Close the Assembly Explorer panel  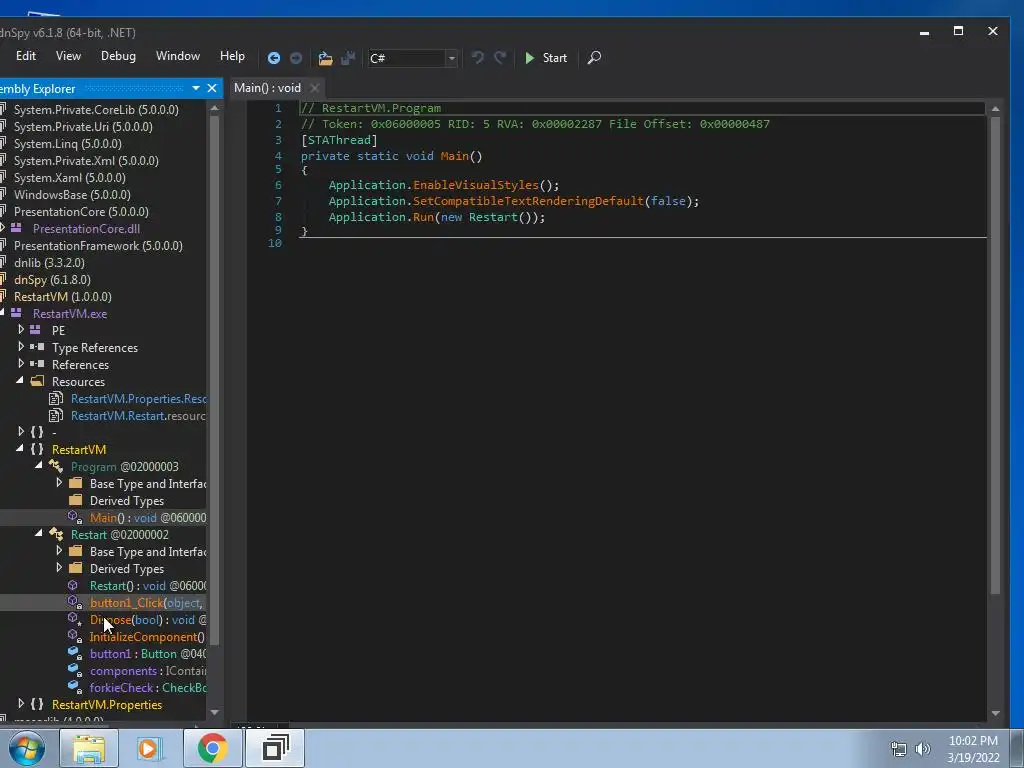[212, 88]
